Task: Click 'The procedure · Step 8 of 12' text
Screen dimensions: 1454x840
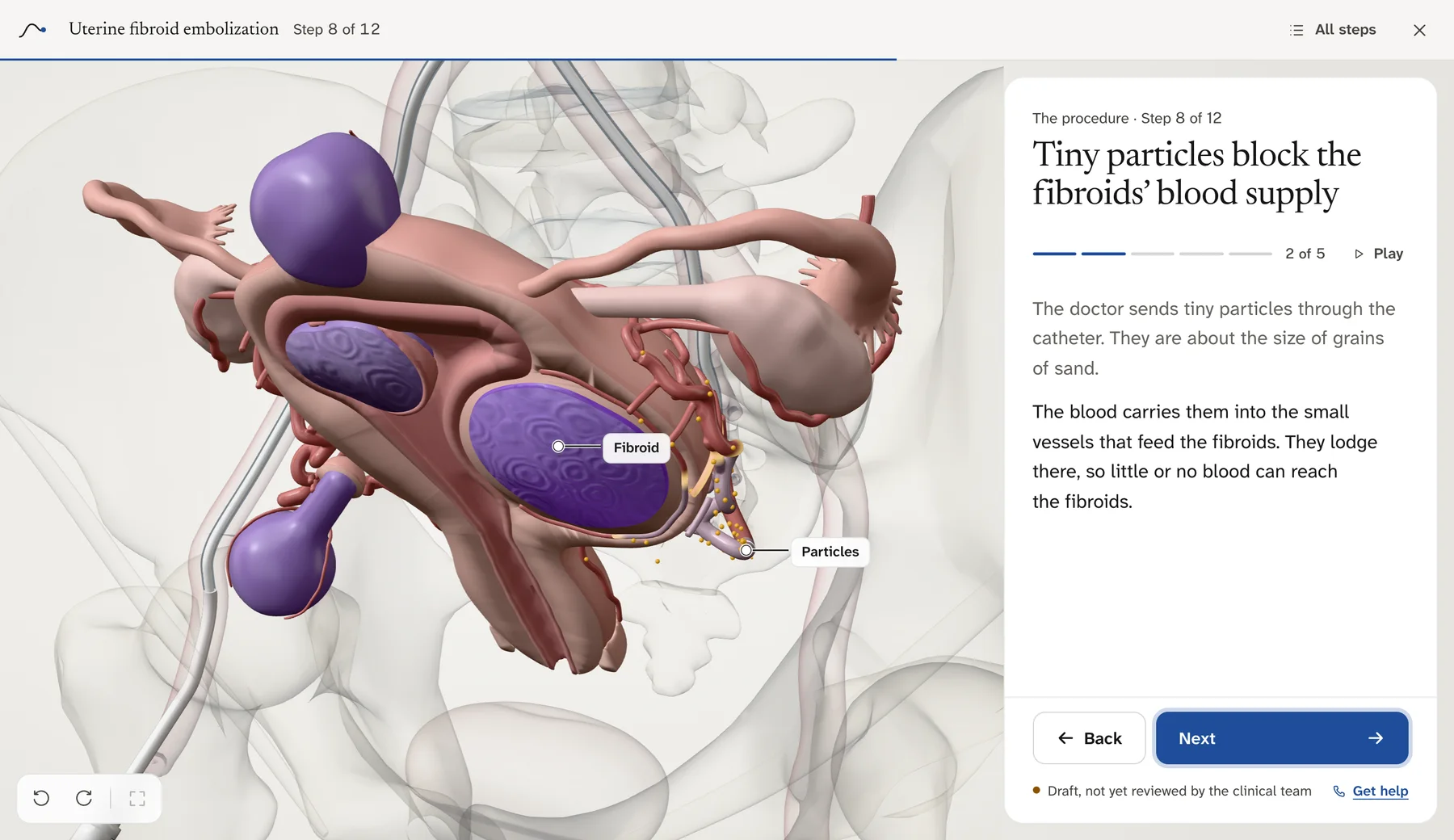Action: (1127, 119)
